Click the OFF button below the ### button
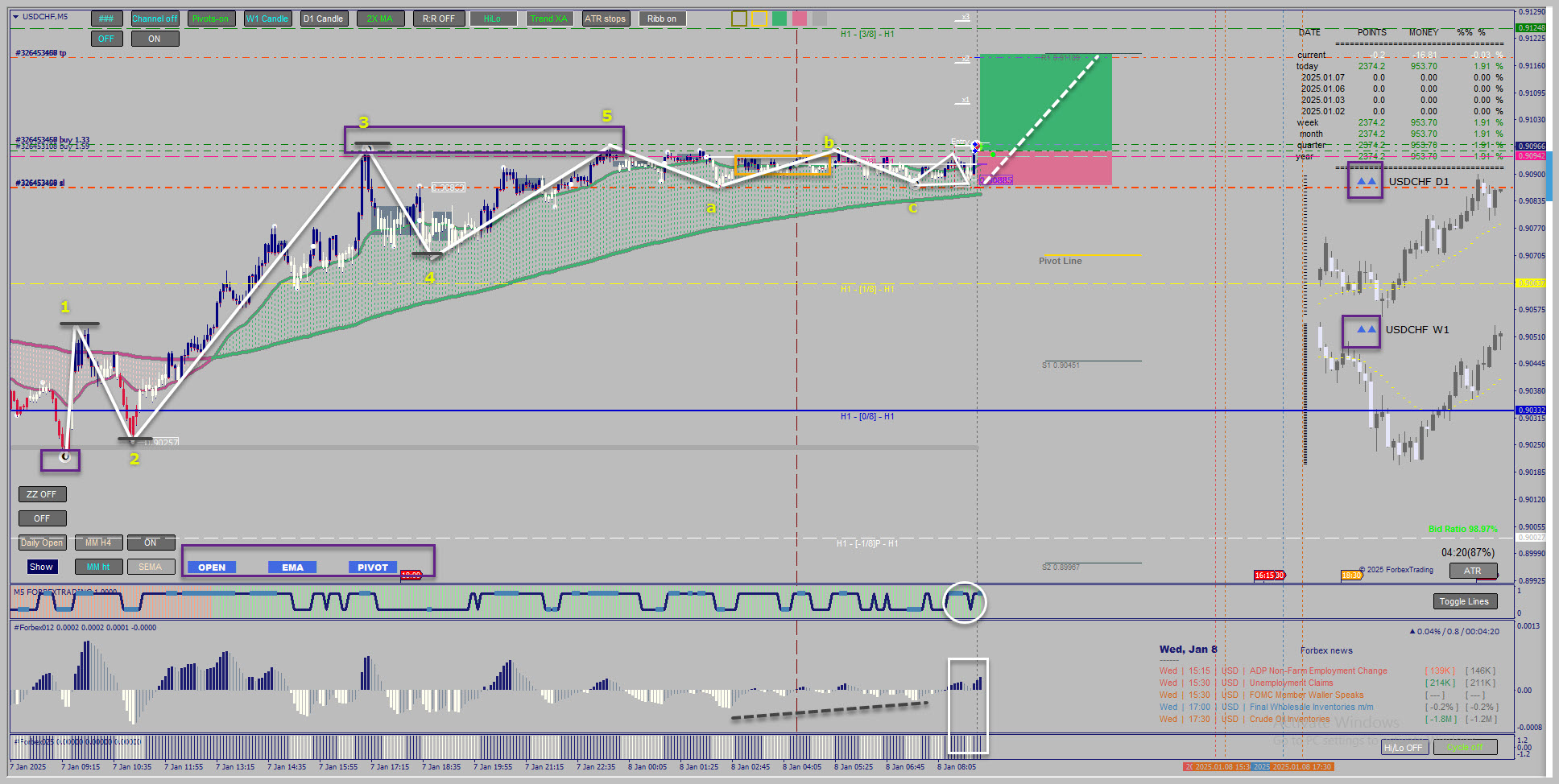1559x784 pixels. pyautogui.click(x=106, y=39)
